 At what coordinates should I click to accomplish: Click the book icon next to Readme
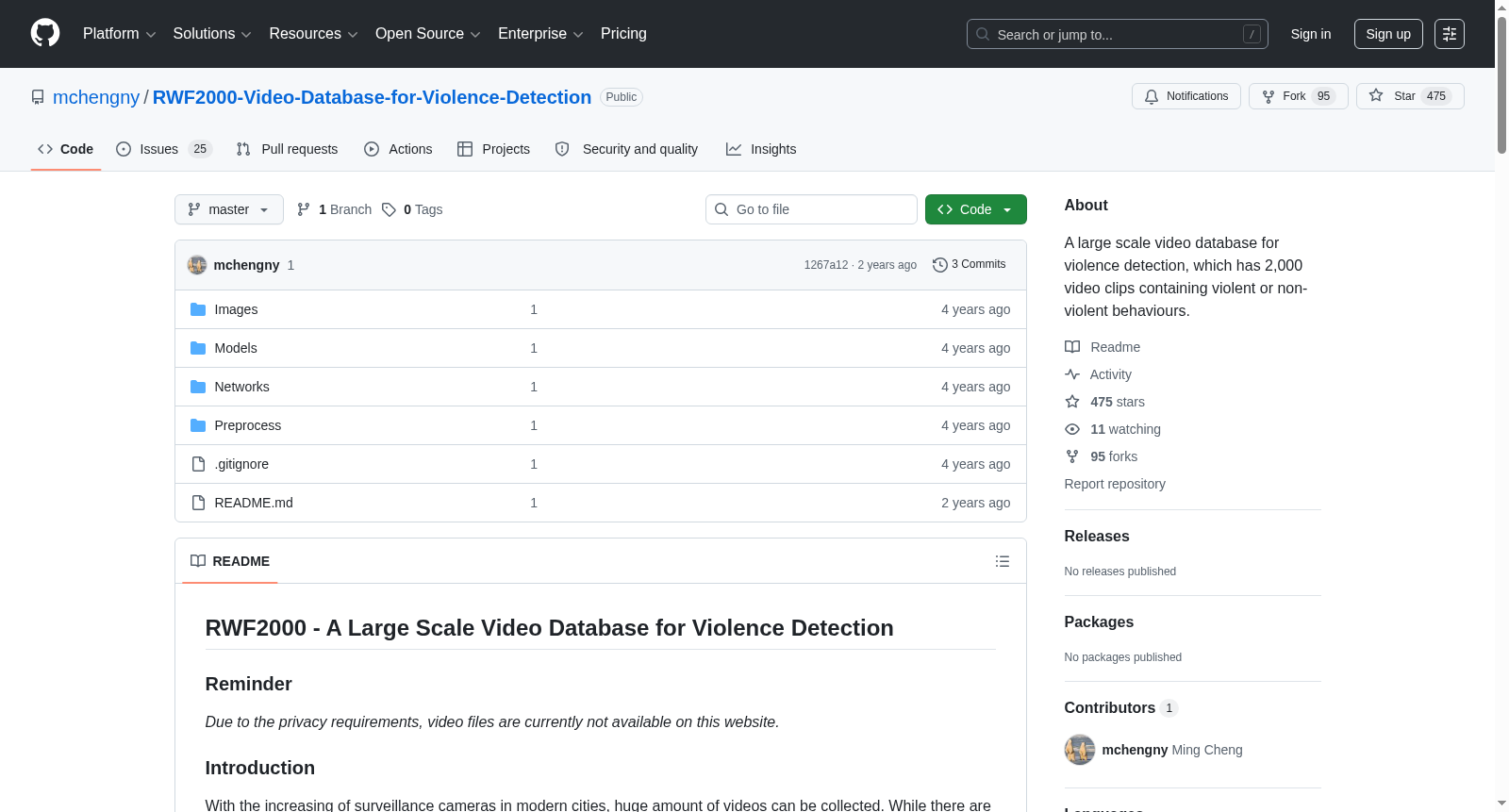[1072, 347]
